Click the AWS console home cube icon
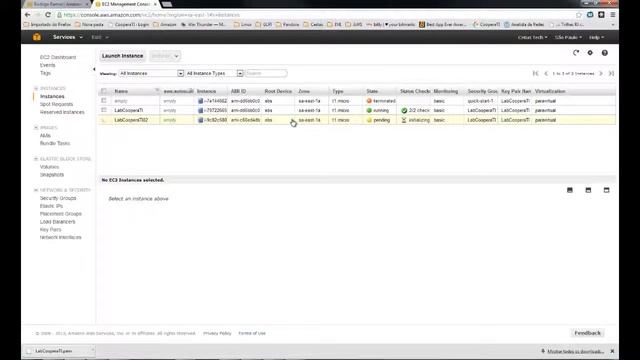Screen dimensions: 640x360 pyautogui.click(x=37, y=37)
